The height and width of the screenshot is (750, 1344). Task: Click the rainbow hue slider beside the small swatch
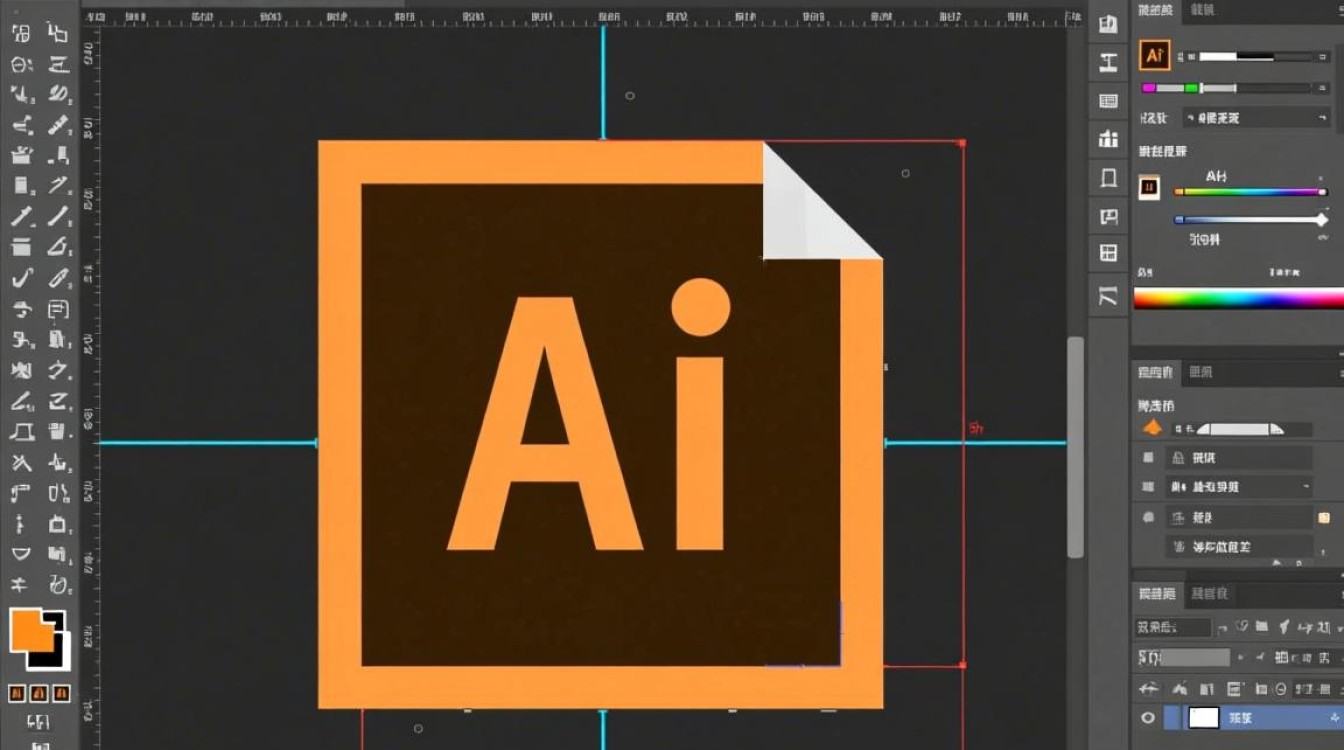tap(1250, 192)
